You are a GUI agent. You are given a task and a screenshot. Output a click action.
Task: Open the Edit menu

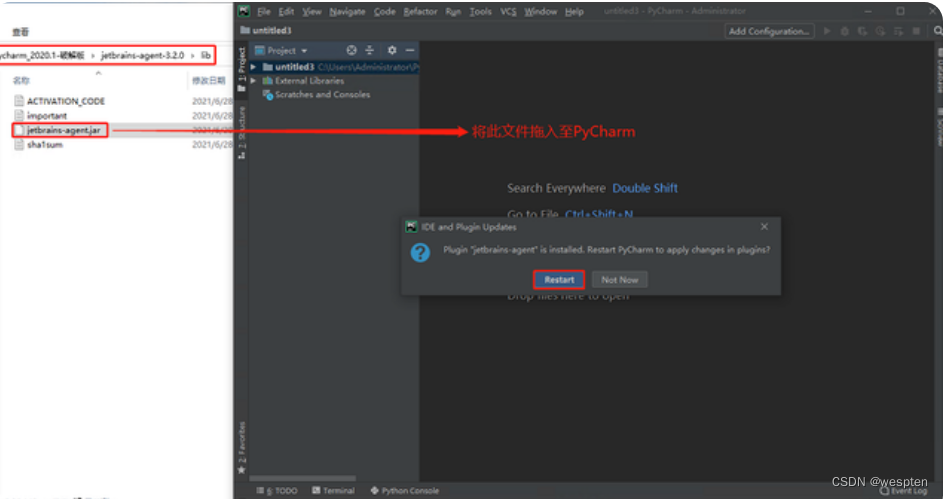coord(286,11)
